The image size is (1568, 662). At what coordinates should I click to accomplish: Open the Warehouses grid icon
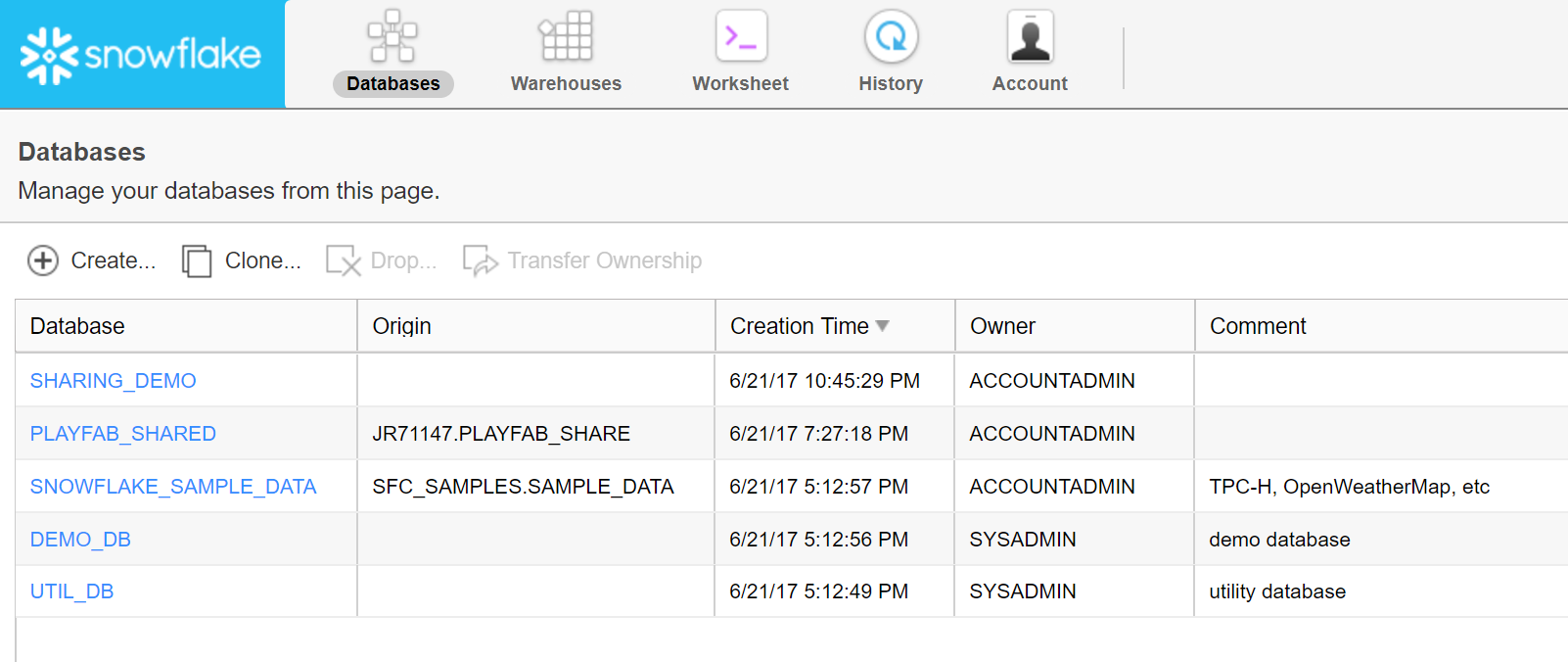pos(566,36)
